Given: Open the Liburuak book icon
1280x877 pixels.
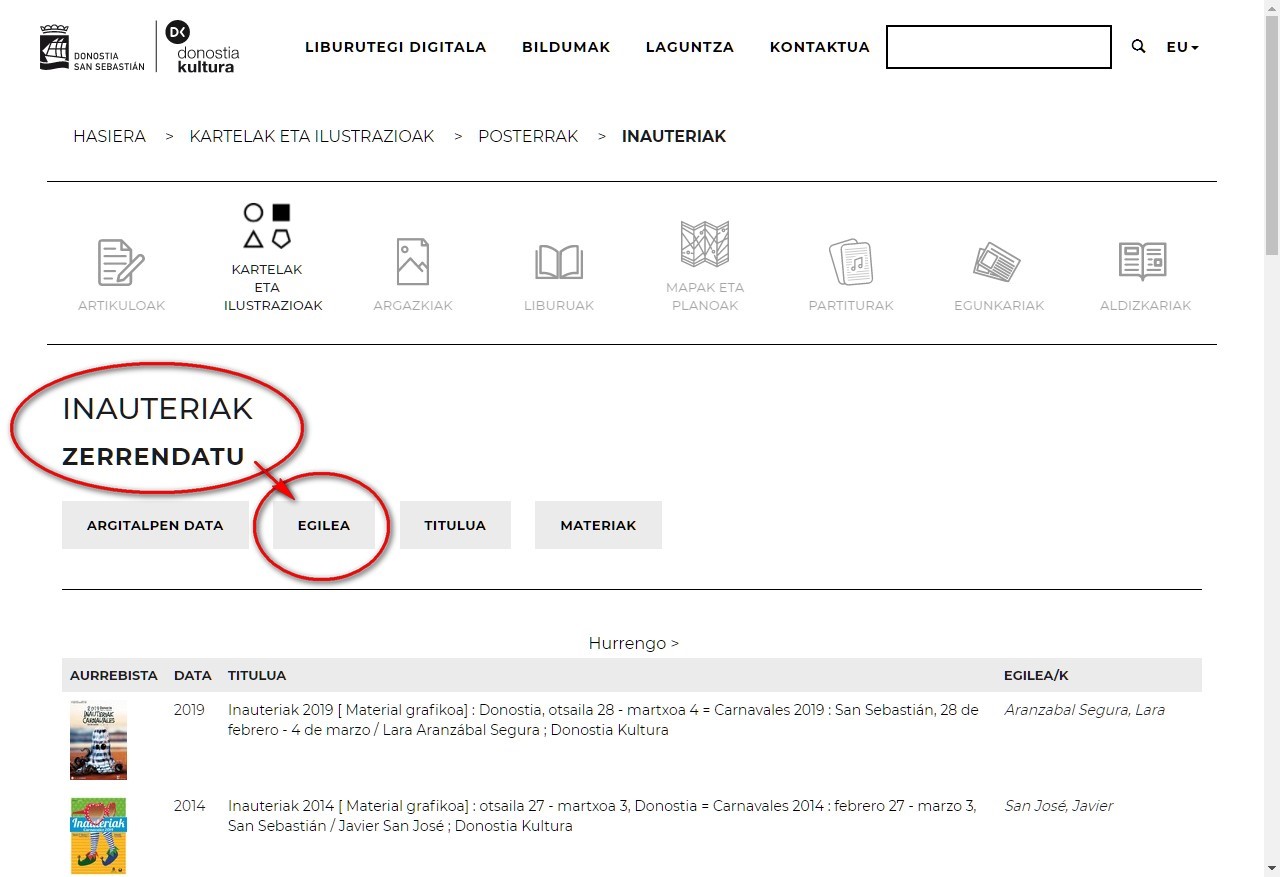Looking at the screenshot, I should pyautogui.click(x=558, y=263).
